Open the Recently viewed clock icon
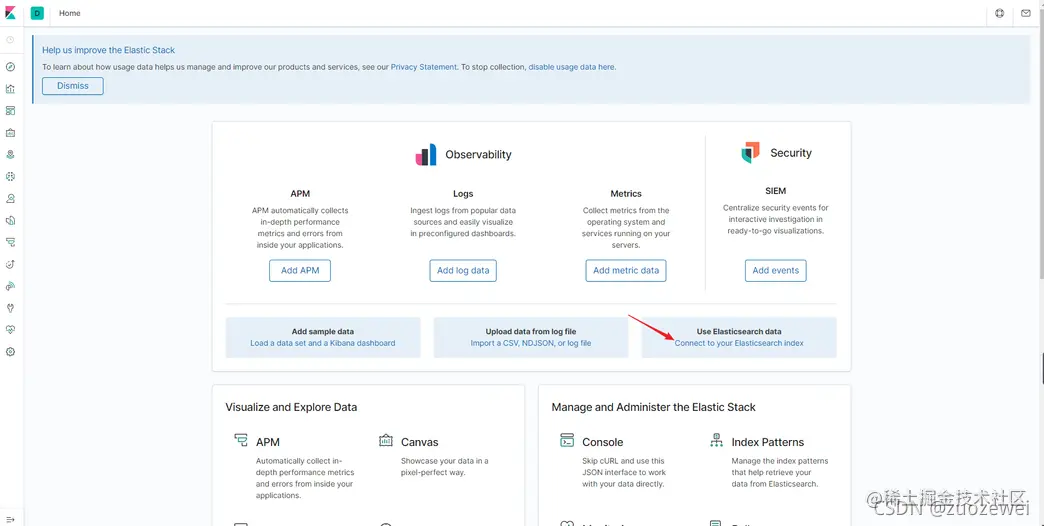The height and width of the screenshot is (526, 1044). tap(10, 40)
